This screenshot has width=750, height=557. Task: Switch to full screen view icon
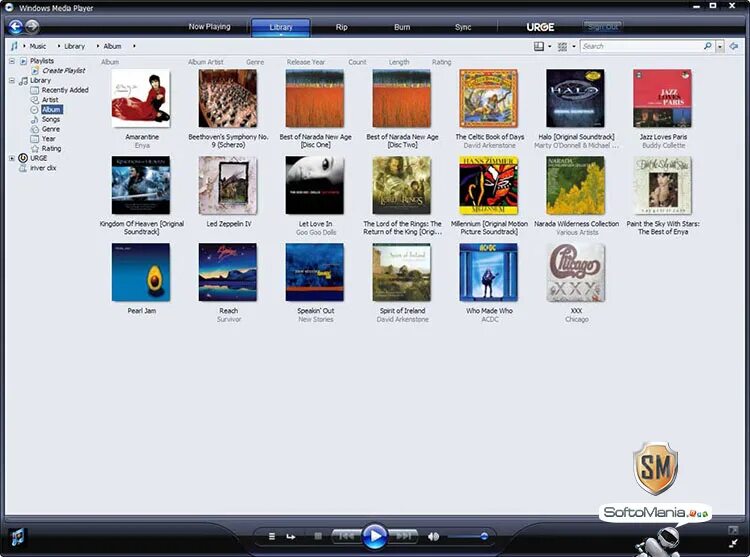(x=733, y=530)
